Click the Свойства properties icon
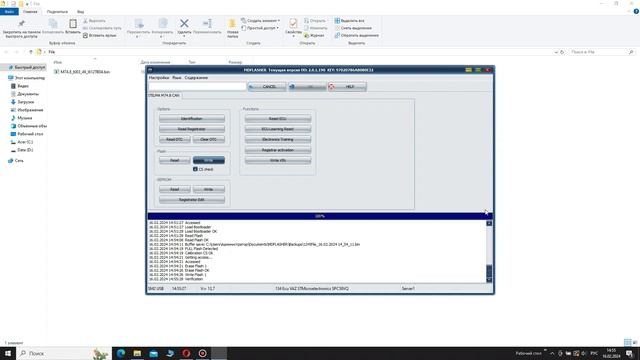 click(293, 24)
